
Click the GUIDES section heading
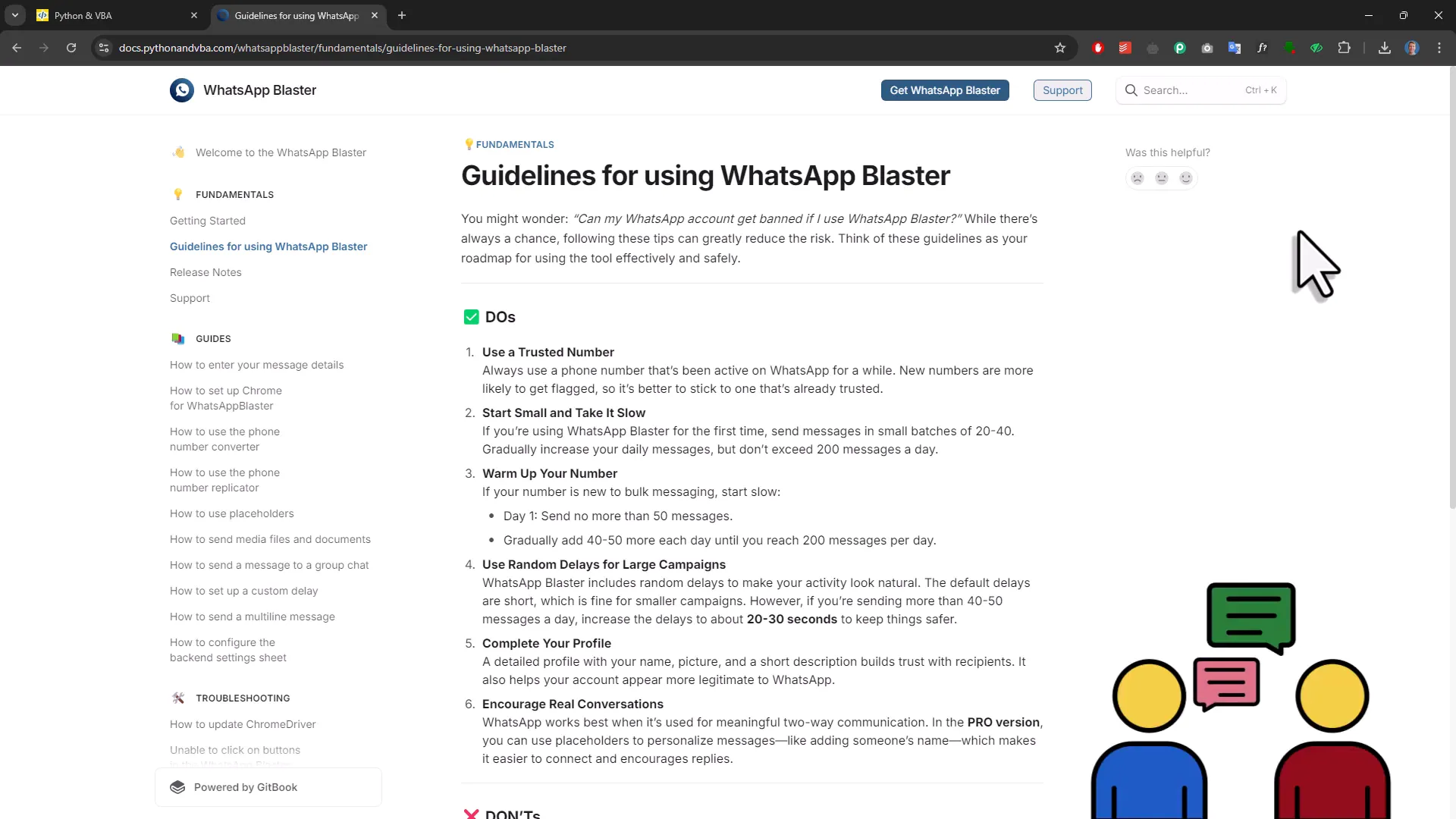coord(213,339)
